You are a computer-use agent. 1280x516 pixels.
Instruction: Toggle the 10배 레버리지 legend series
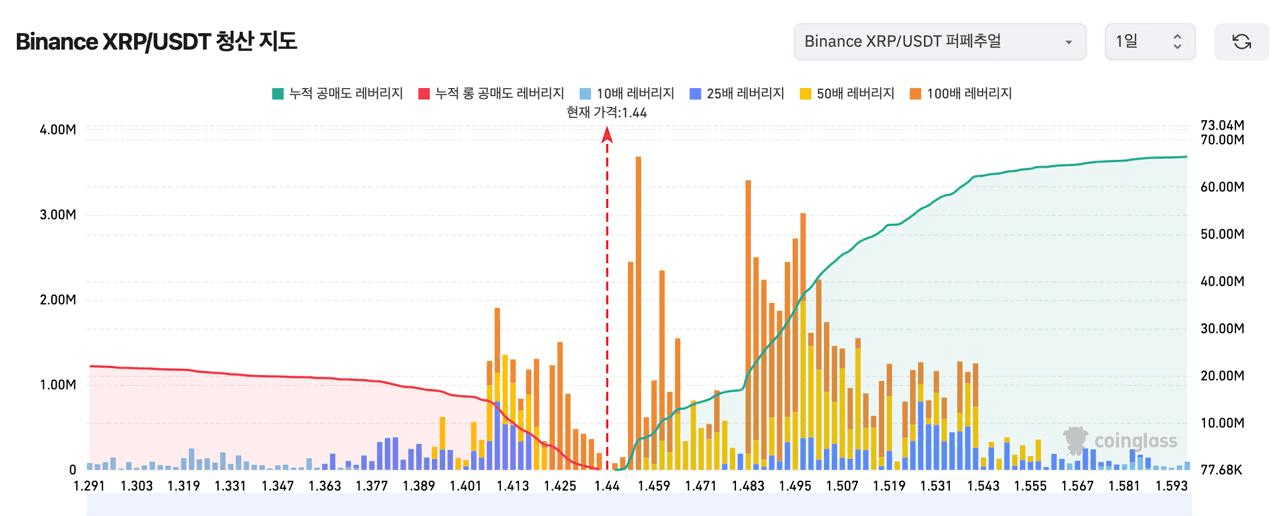point(627,93)
